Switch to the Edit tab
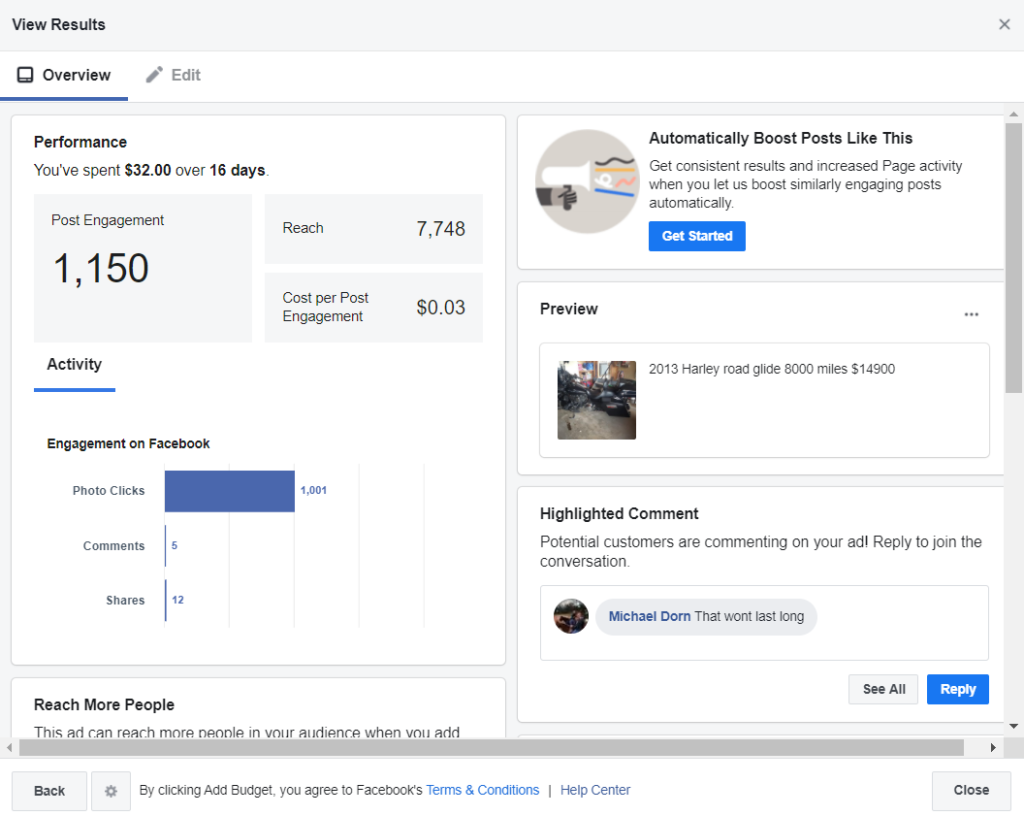The image size is (1024, 816). pyautogui.click(x=173, y=75)
